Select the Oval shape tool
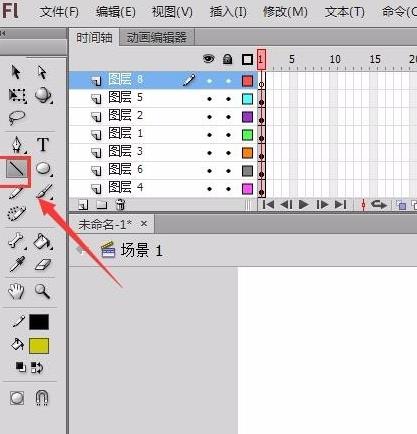Screen dimensions: 417x434 (43, 169)
